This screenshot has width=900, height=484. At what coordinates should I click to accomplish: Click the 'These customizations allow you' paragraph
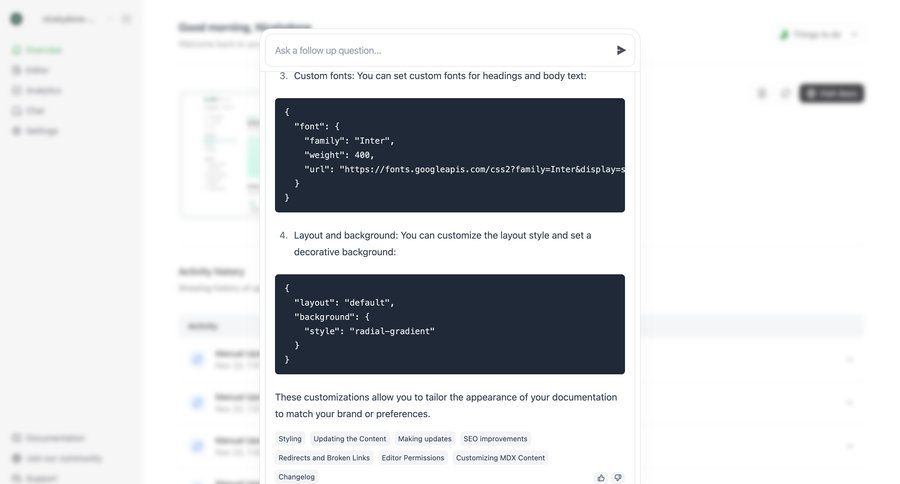[x=446, y=405]
